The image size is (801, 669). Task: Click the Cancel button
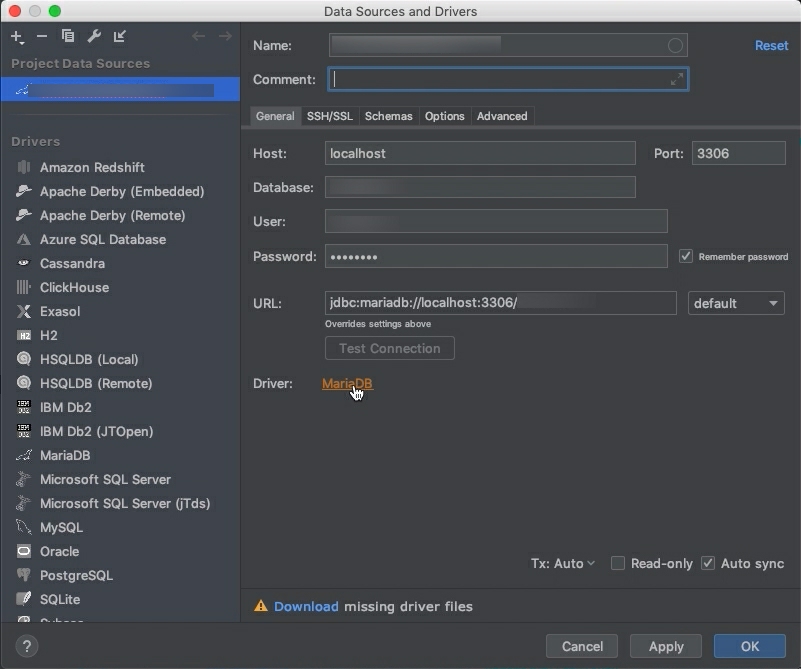click(x=582, y=647)
